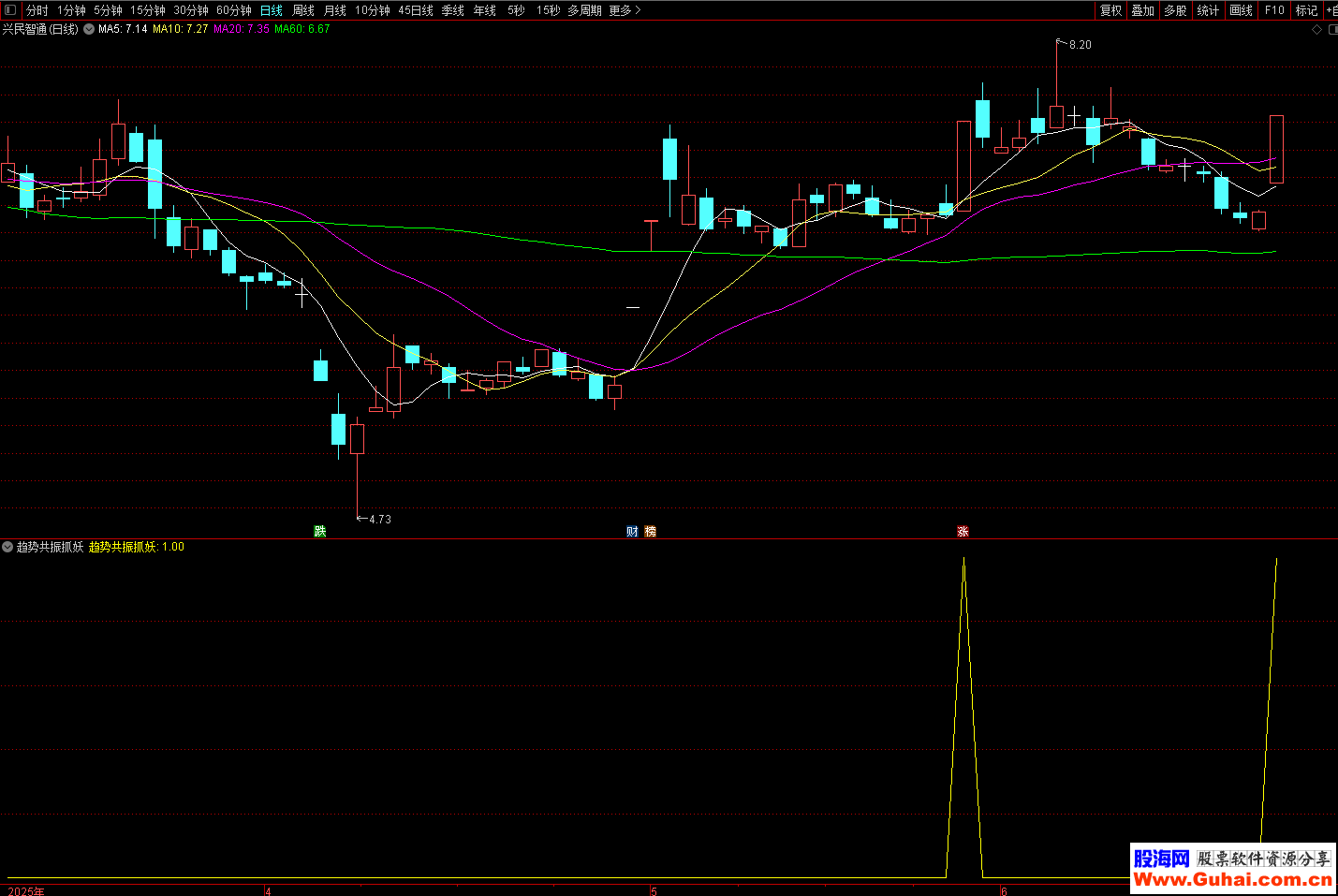Click the 复权 button
This screenshot has width=1338, height=896.
[x=1110, y=10]
